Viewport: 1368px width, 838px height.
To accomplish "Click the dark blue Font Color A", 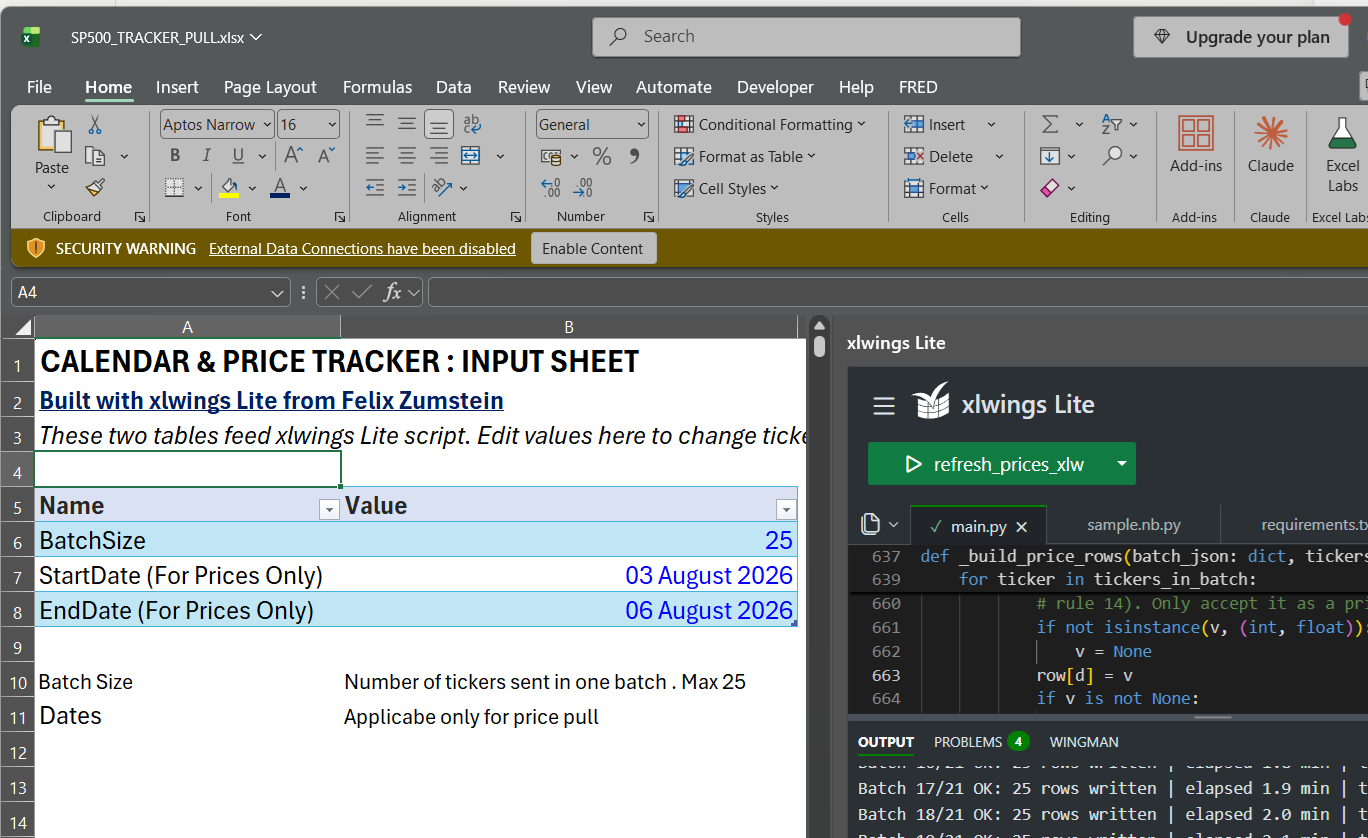I will tap(280, 187).
